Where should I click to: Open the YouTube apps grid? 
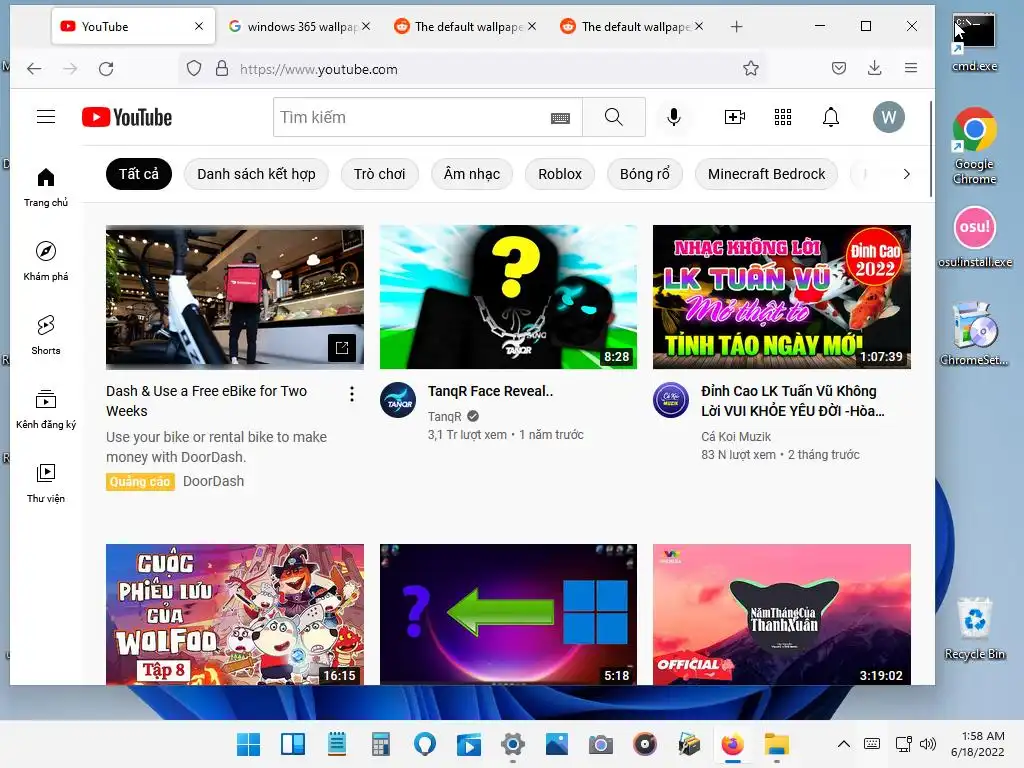(x=782, y=117)
